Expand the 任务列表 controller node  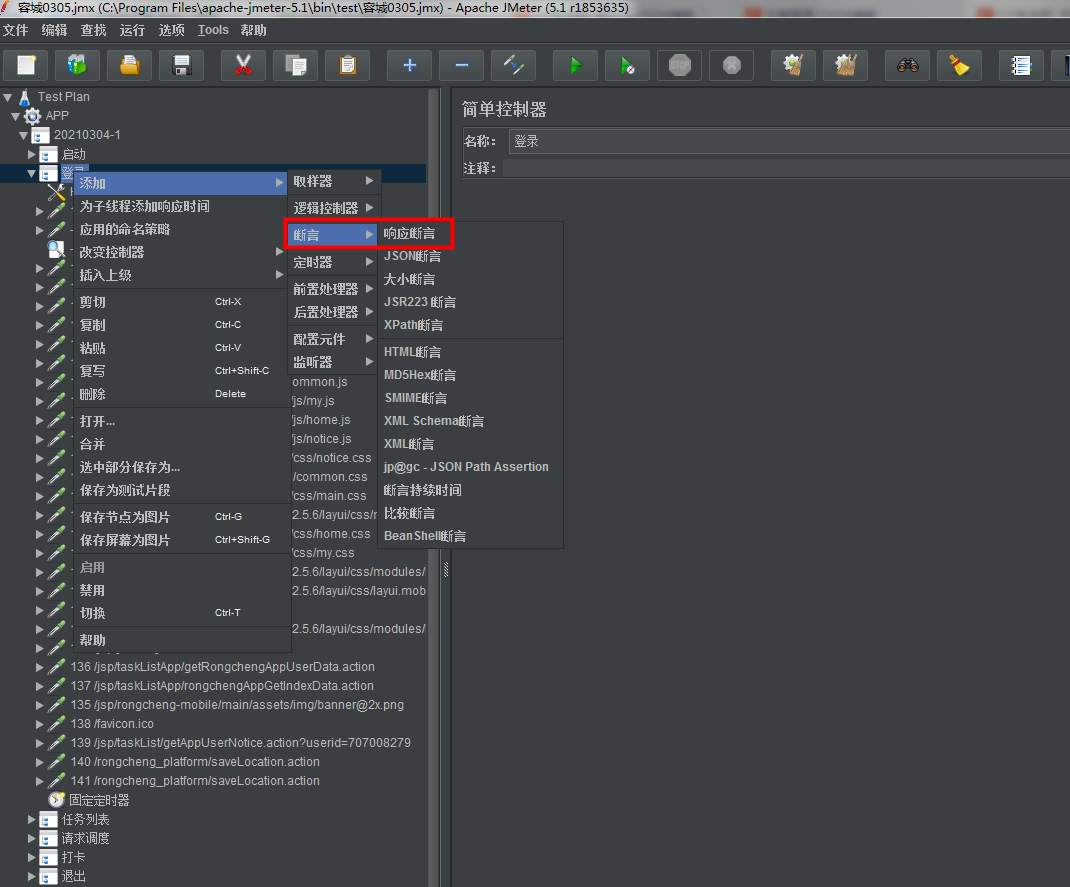(x=31, y=819)
